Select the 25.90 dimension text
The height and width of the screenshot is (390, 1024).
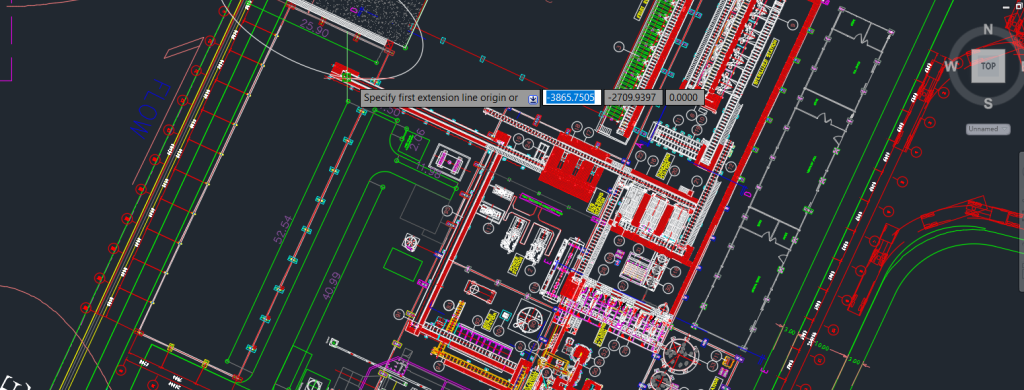point(316,27)
